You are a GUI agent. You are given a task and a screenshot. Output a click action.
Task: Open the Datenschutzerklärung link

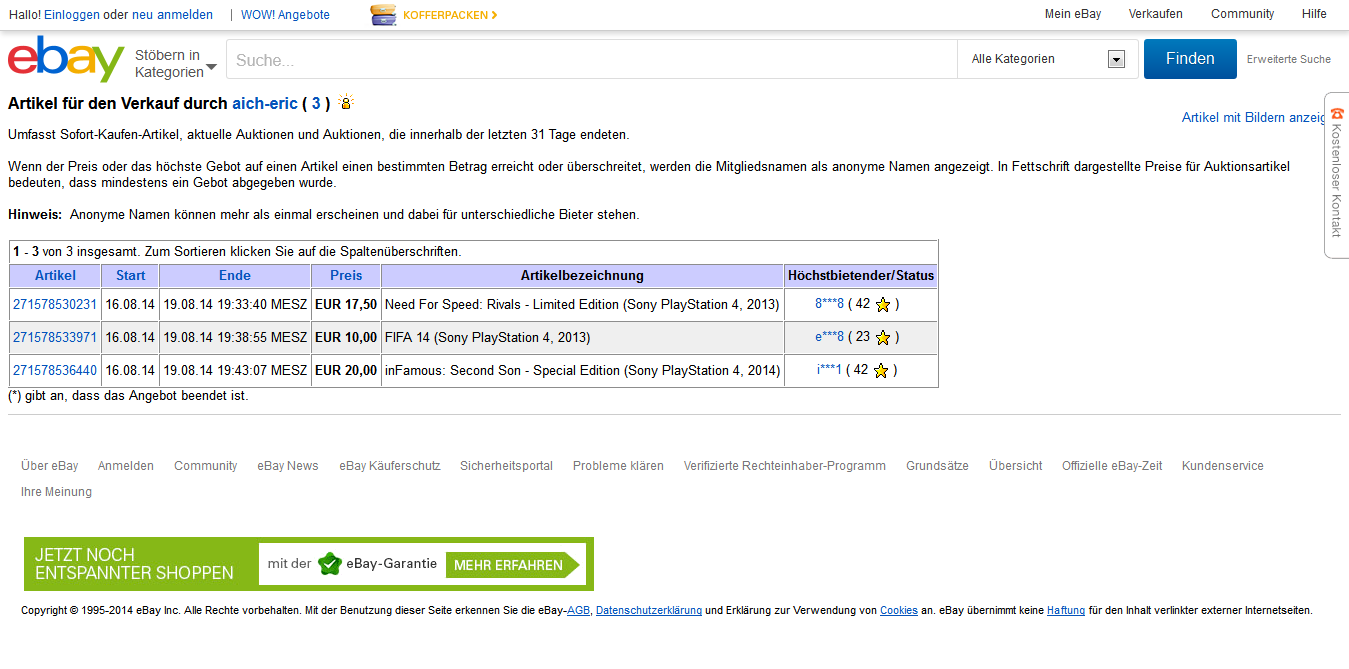click(x=649, y=610)
